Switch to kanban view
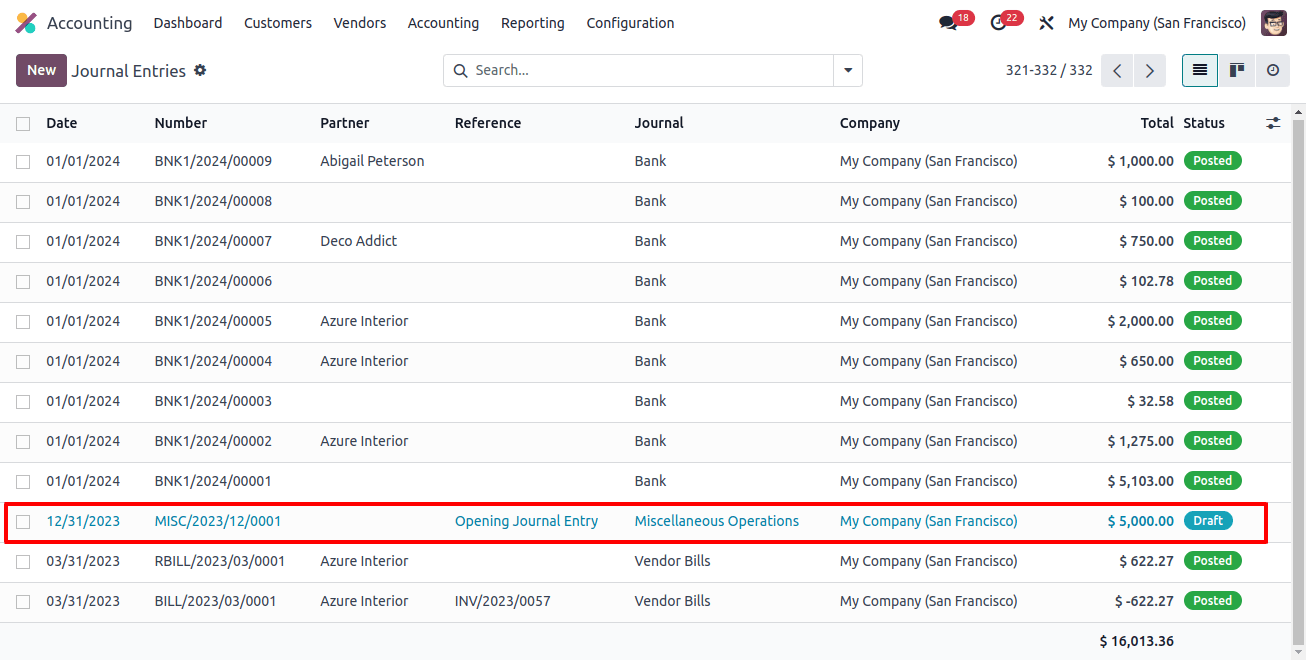 click(x=1237, y=70)
